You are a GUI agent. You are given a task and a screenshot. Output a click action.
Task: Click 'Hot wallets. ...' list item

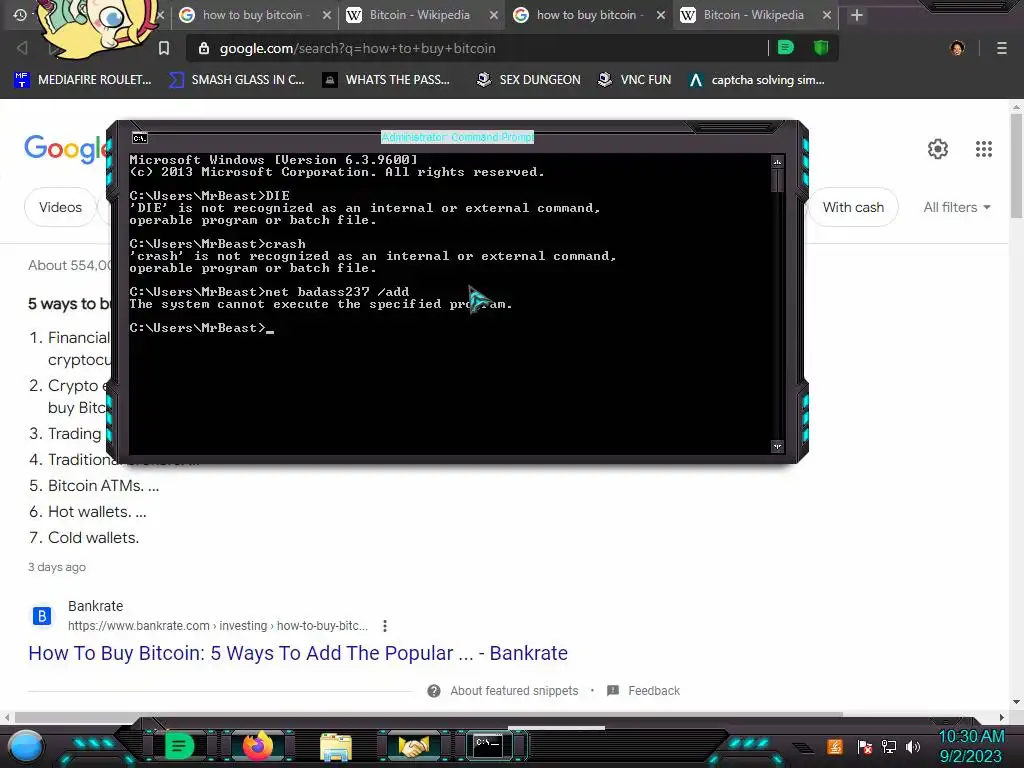[x=97, y=512]
